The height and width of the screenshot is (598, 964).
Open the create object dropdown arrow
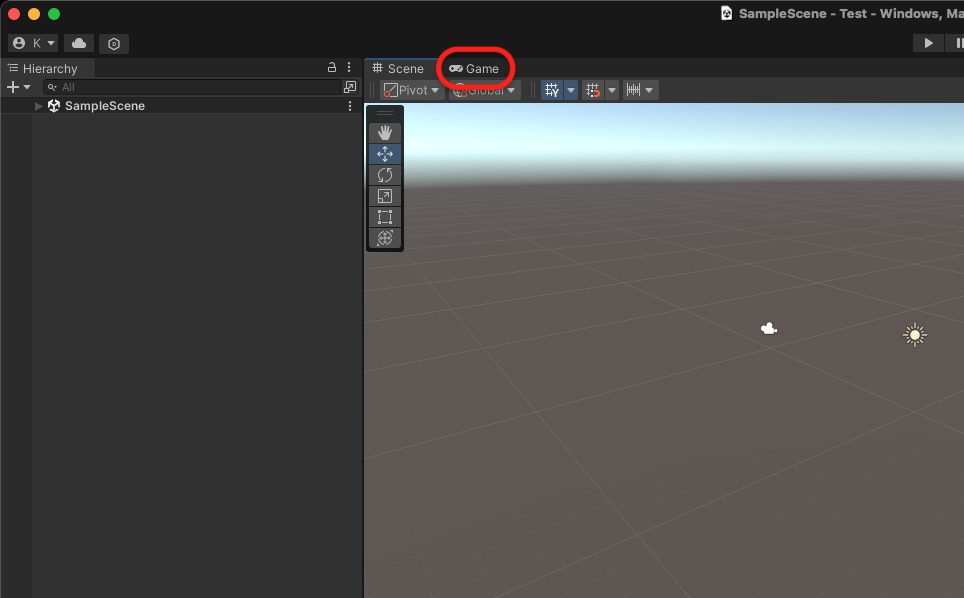pos(27,87)
